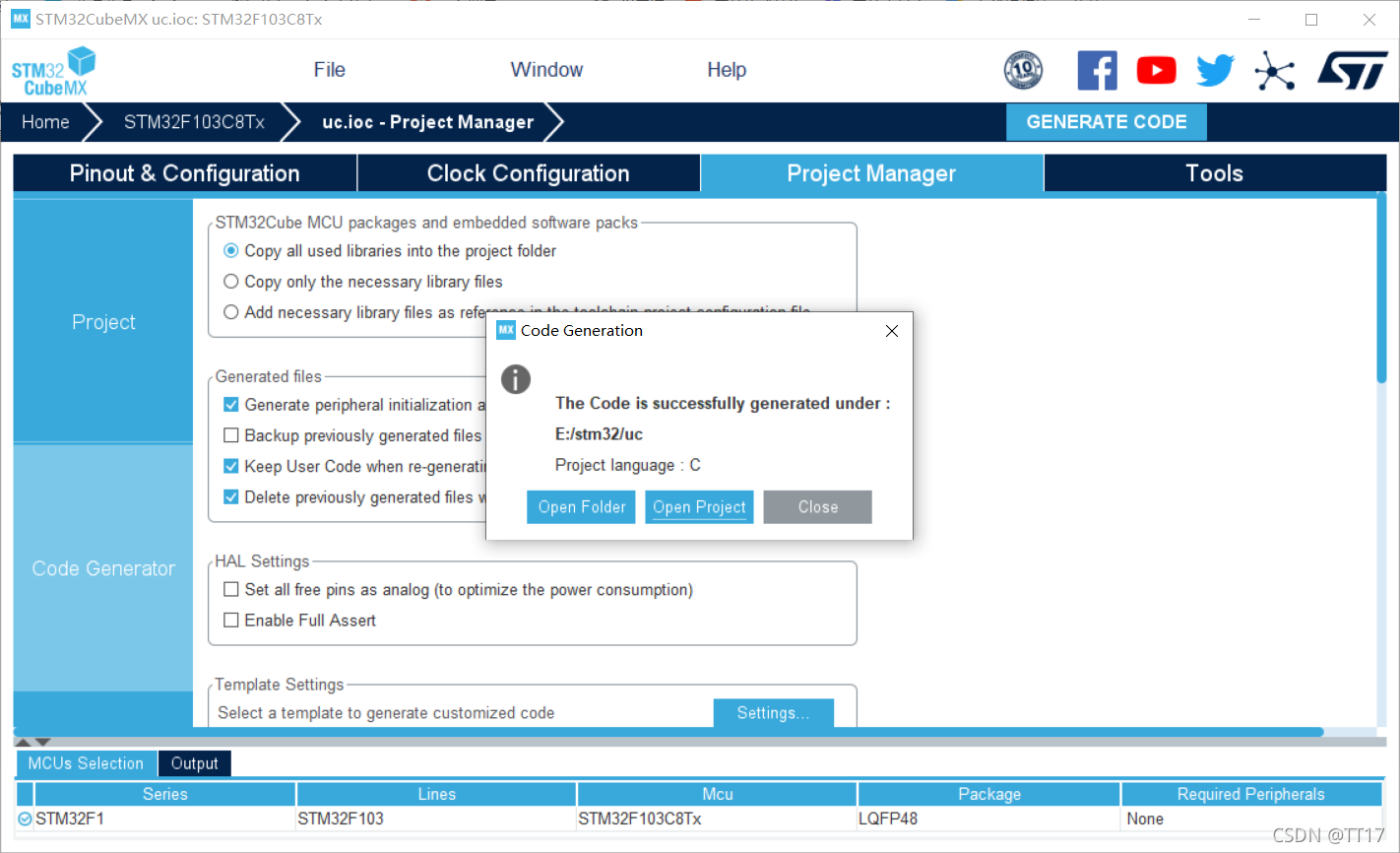Open the Twitter bird icon link
The height and width of the screenshot is (853, 1400).
[1215, 70]
